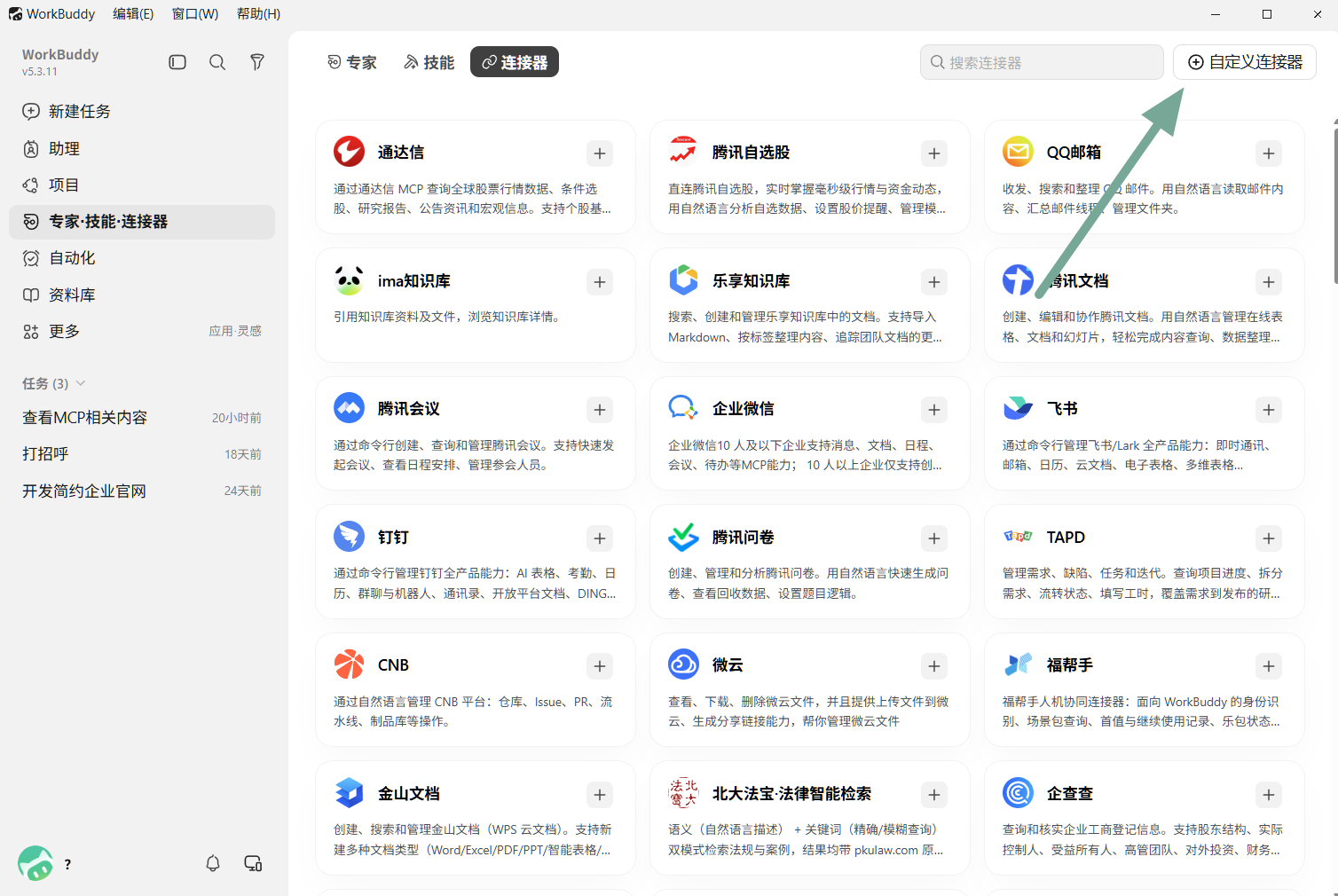Add the 通达信 connector
1338x896 pixels.
(x=600, y=153)
